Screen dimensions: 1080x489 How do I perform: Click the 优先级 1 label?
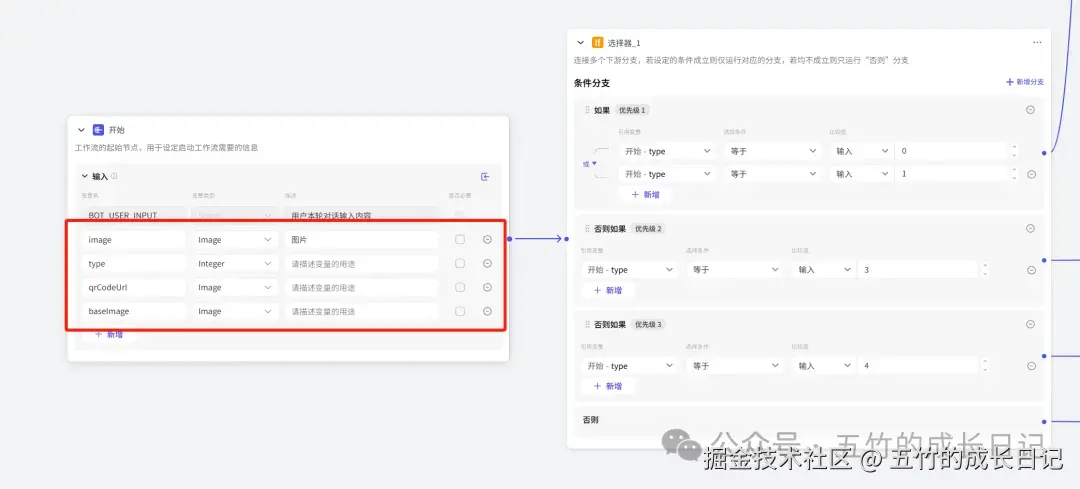[x=632, y=110]
